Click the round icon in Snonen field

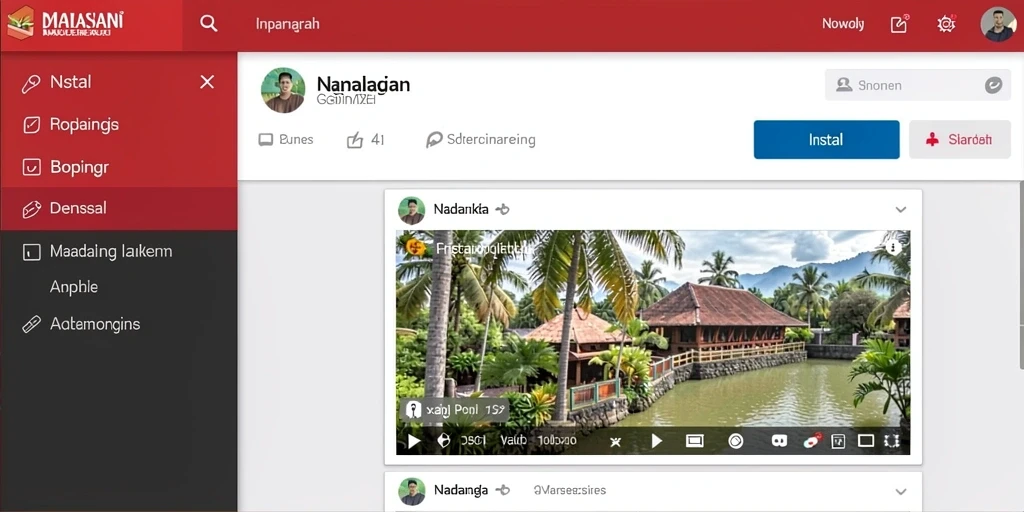pos(993,85)
